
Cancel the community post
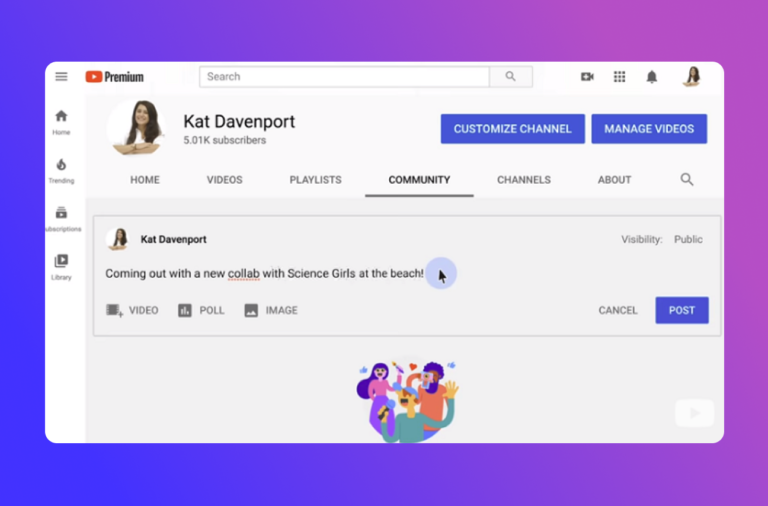coord(618,310)
